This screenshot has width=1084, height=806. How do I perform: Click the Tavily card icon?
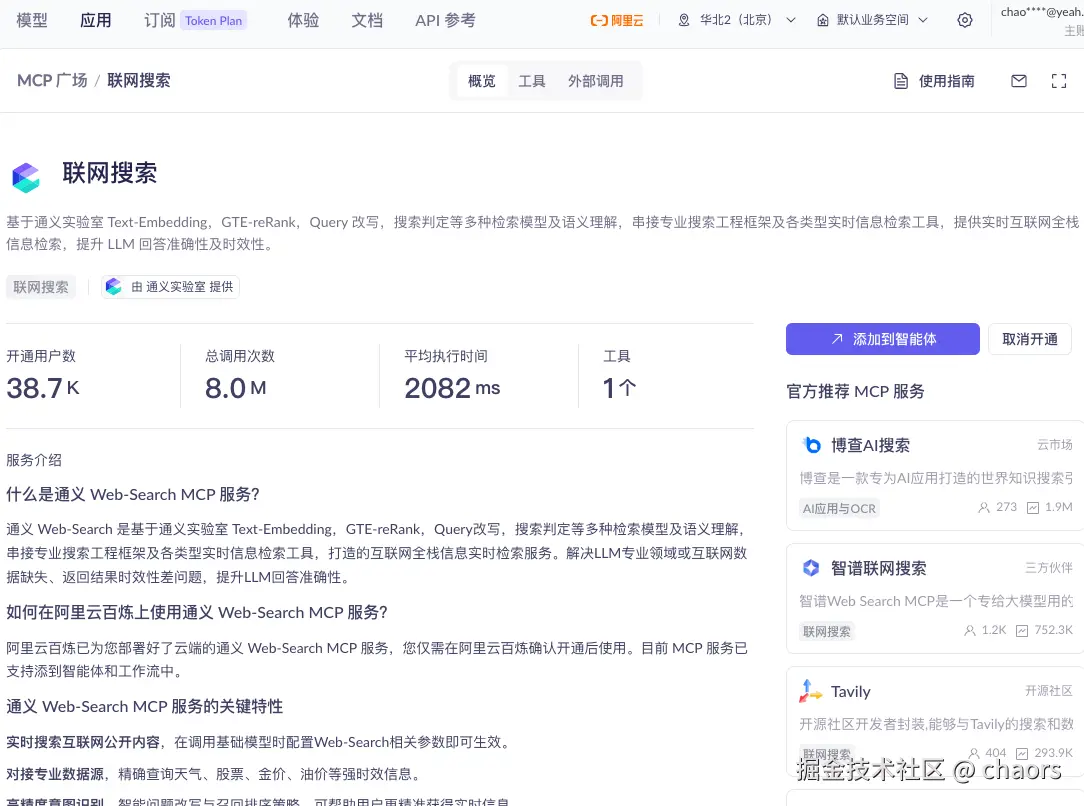click(x=810, y=691)
